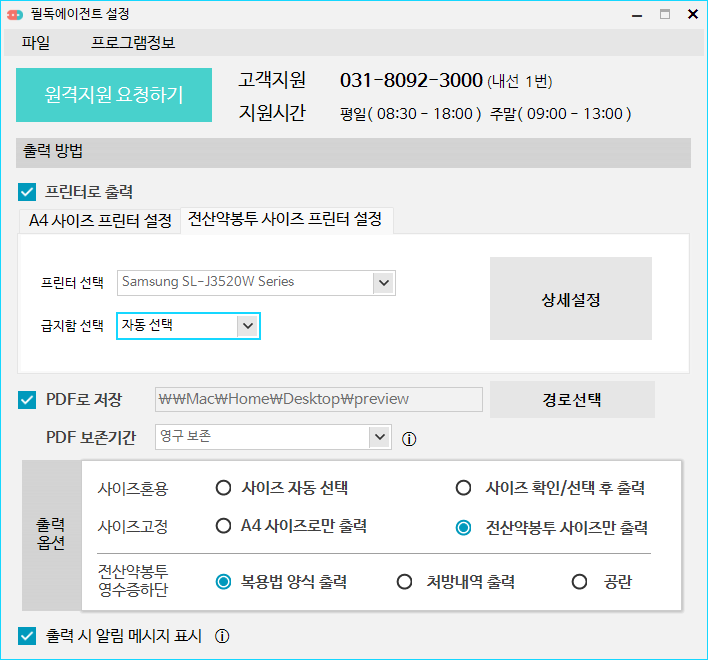This screenshot has width=708, height=660.
Task: Click the 상세설정 button
Action: [x=570, y=299]
